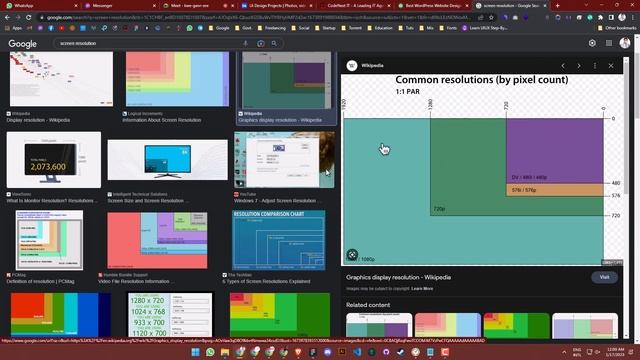This screenshot has height=360, width=640.
Task: Open the Torrent bookmarks folder
Action: pos(351,28)
